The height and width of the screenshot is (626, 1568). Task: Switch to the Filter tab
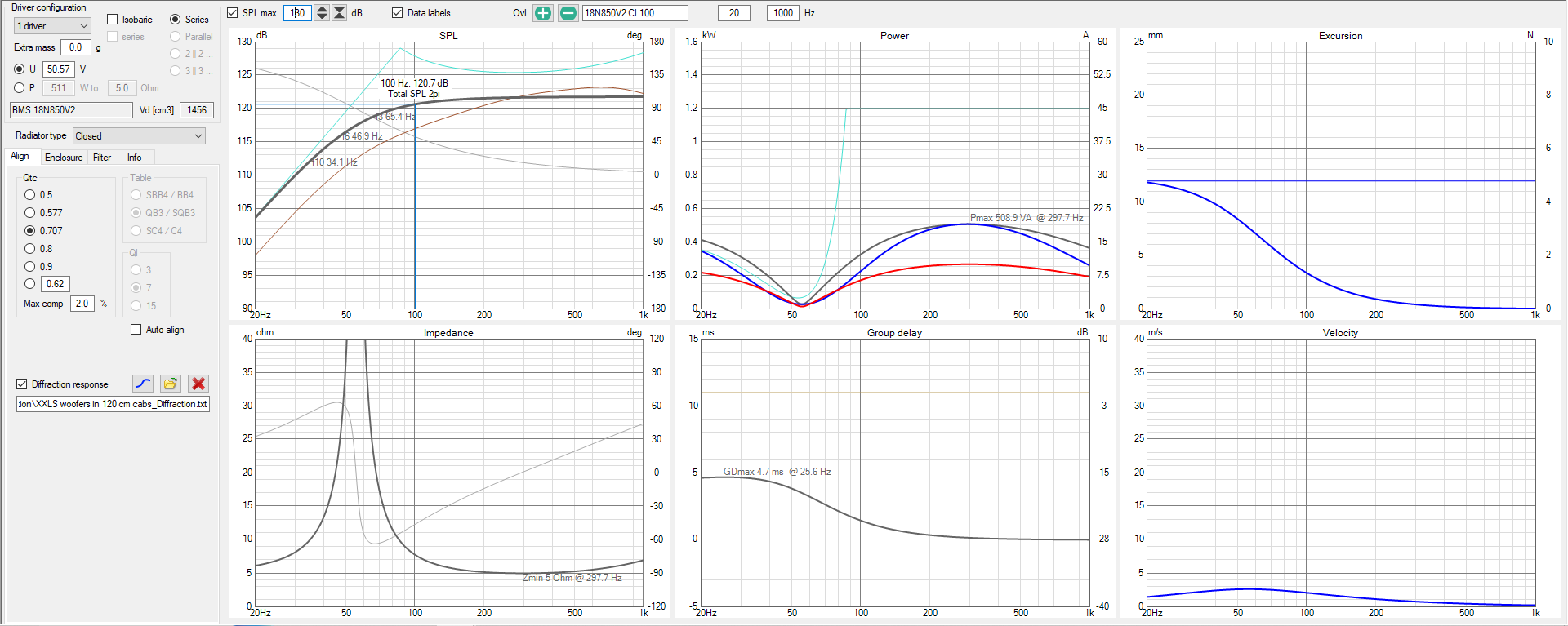pyautogui.click(x=102, y=158)
